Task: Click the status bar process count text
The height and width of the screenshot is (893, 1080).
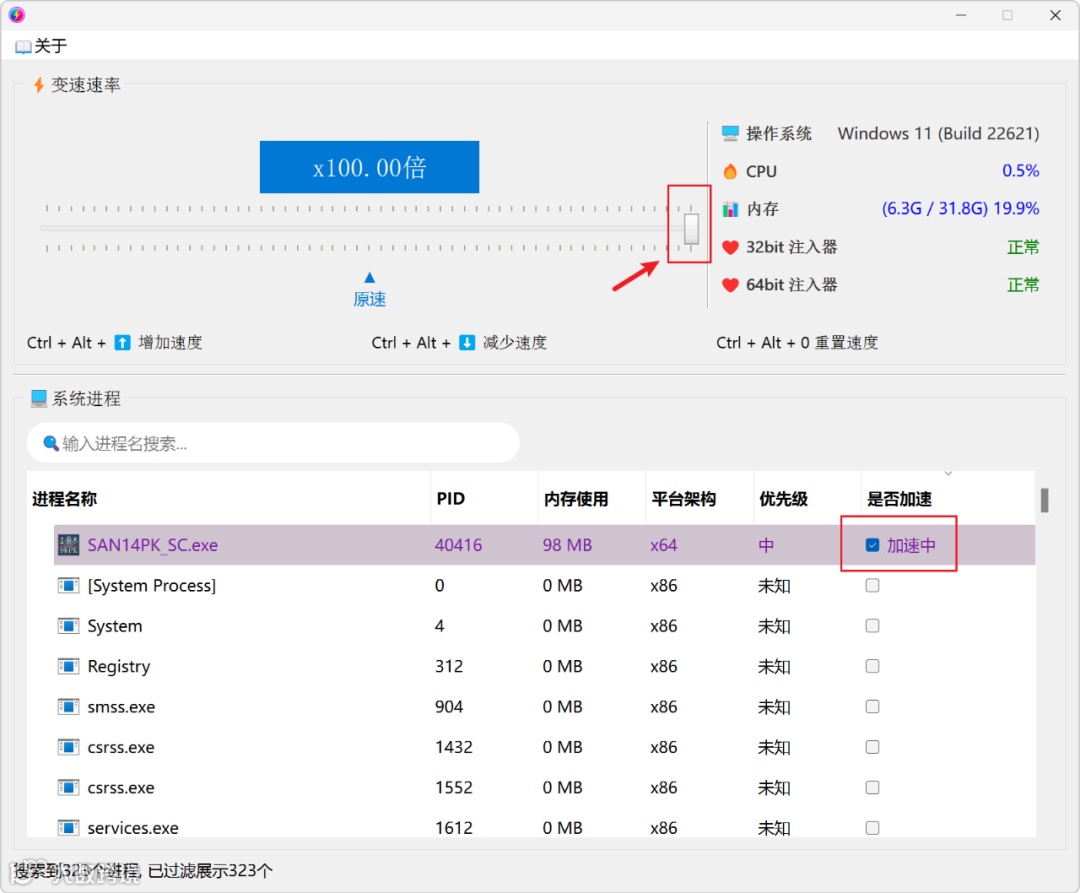Action: click(x=143, y=871)
